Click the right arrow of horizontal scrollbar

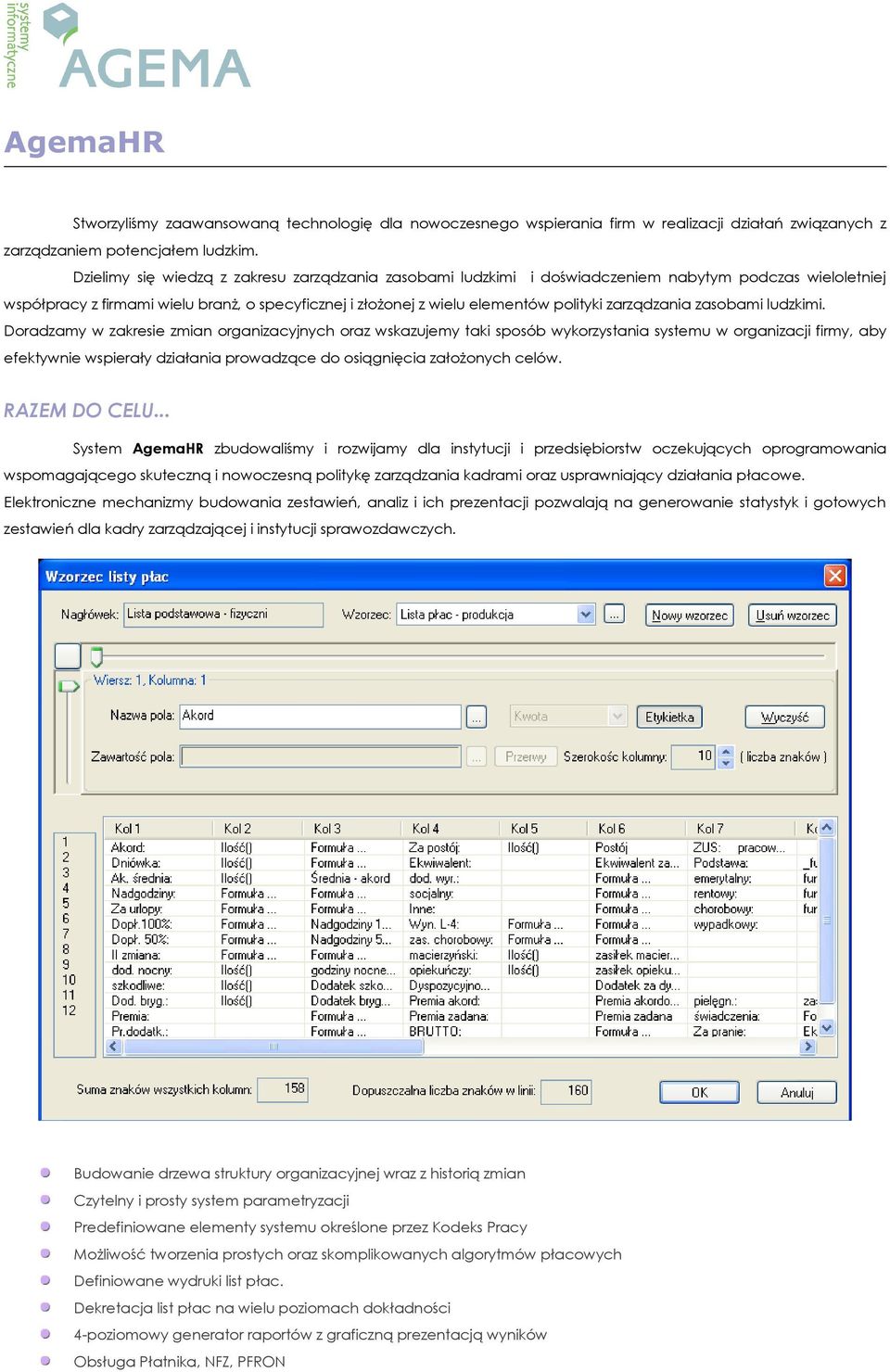click(808, 1047)
